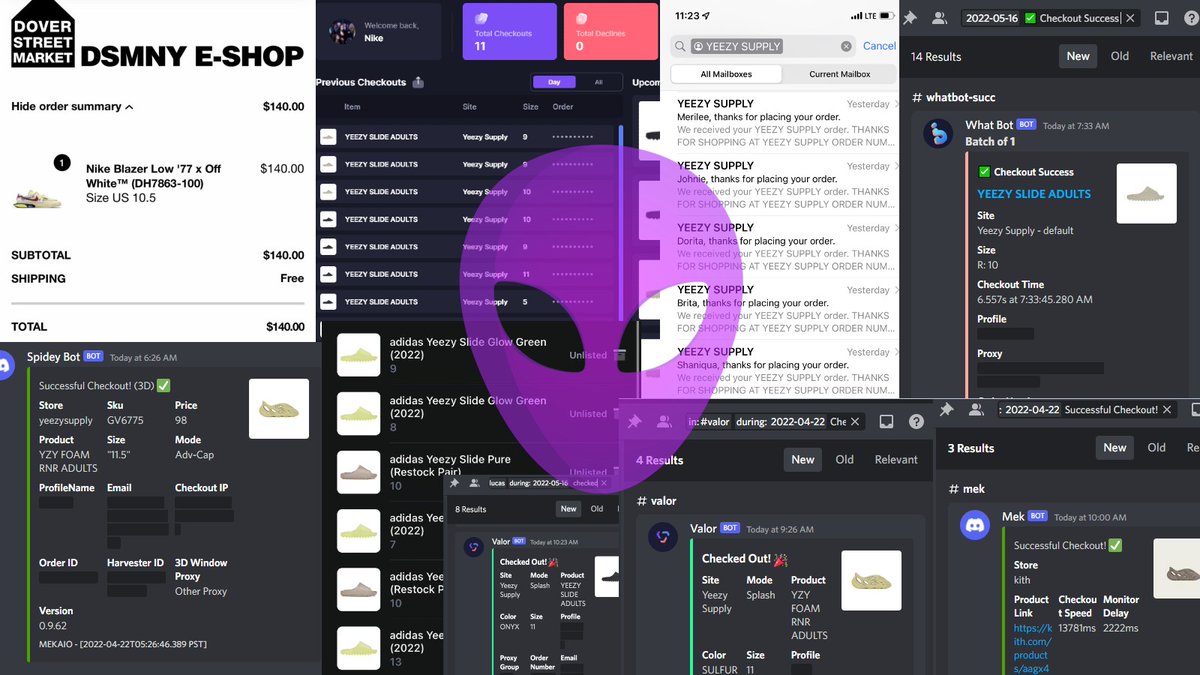The width and height of the screenshot is (1200, 675).
Task: Show member list in What Bot search window
Action: point(939,18)
